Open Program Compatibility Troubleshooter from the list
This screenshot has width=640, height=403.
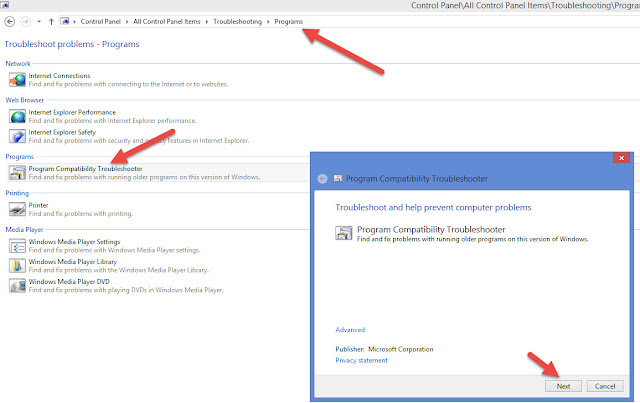85,169
